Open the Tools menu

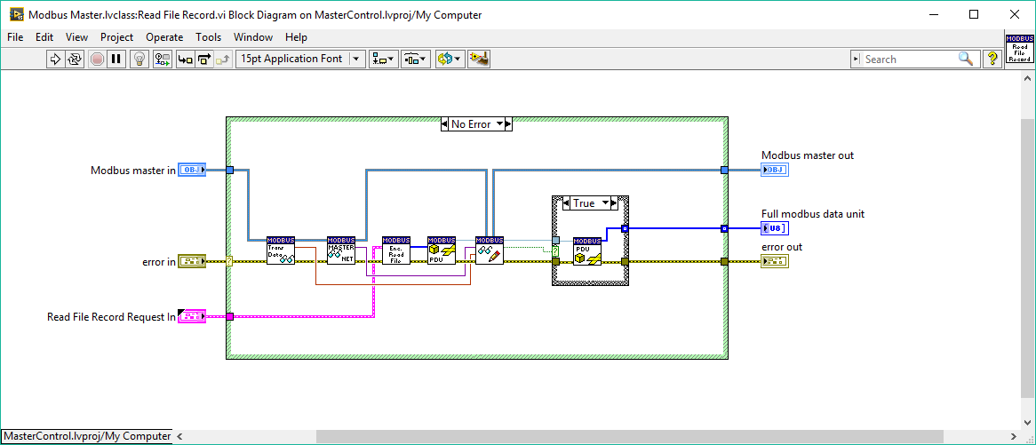point(208,38)
